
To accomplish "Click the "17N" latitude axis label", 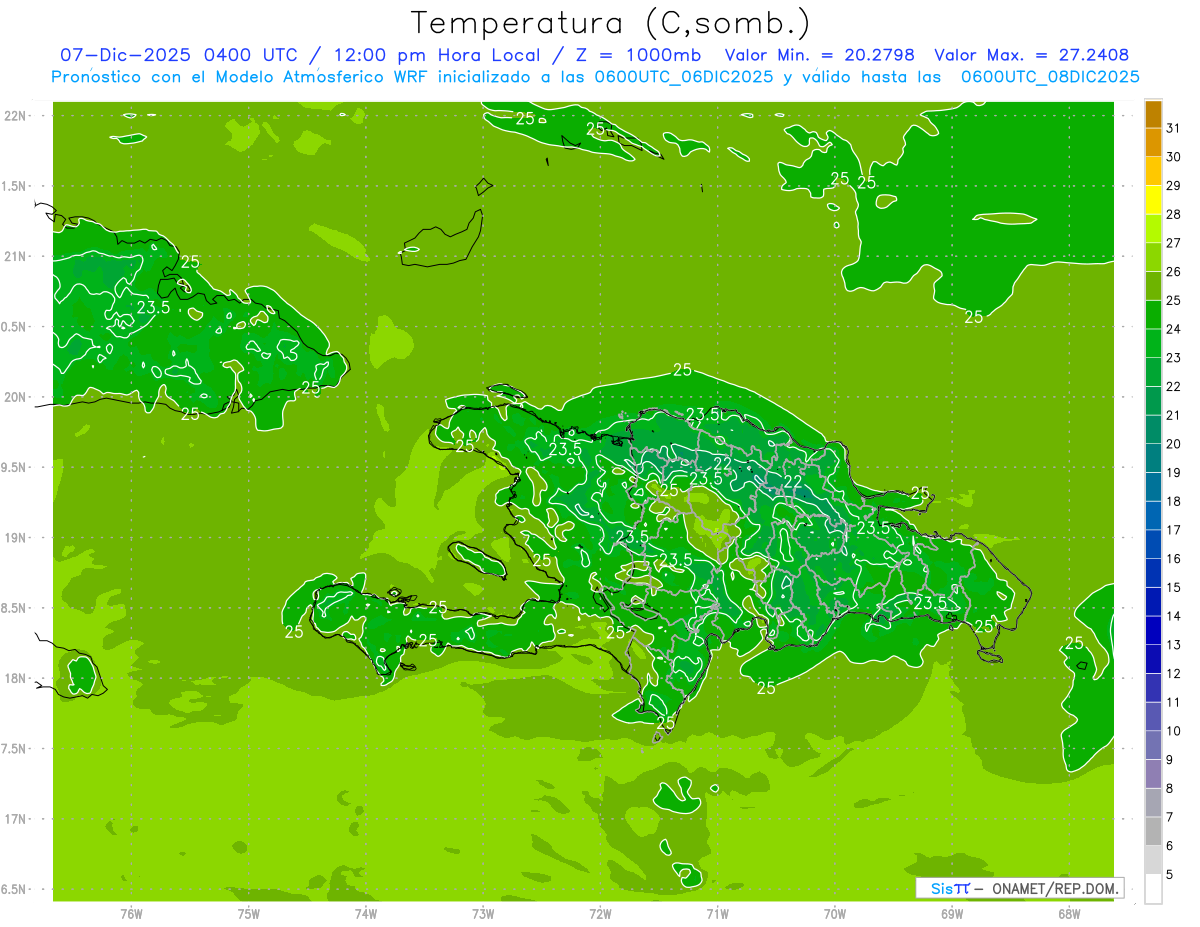I will point(17,819).
